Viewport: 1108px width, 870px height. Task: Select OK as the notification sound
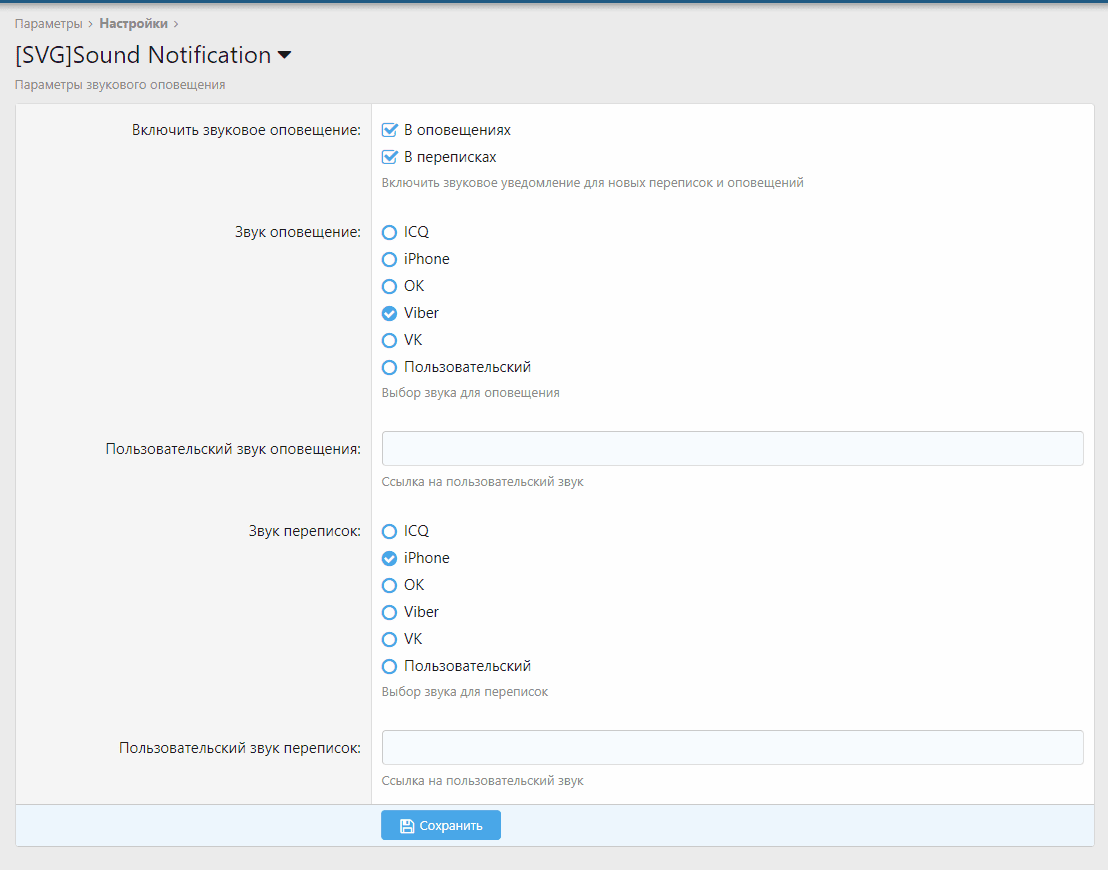pyautogui.click(x=388, y=285)
